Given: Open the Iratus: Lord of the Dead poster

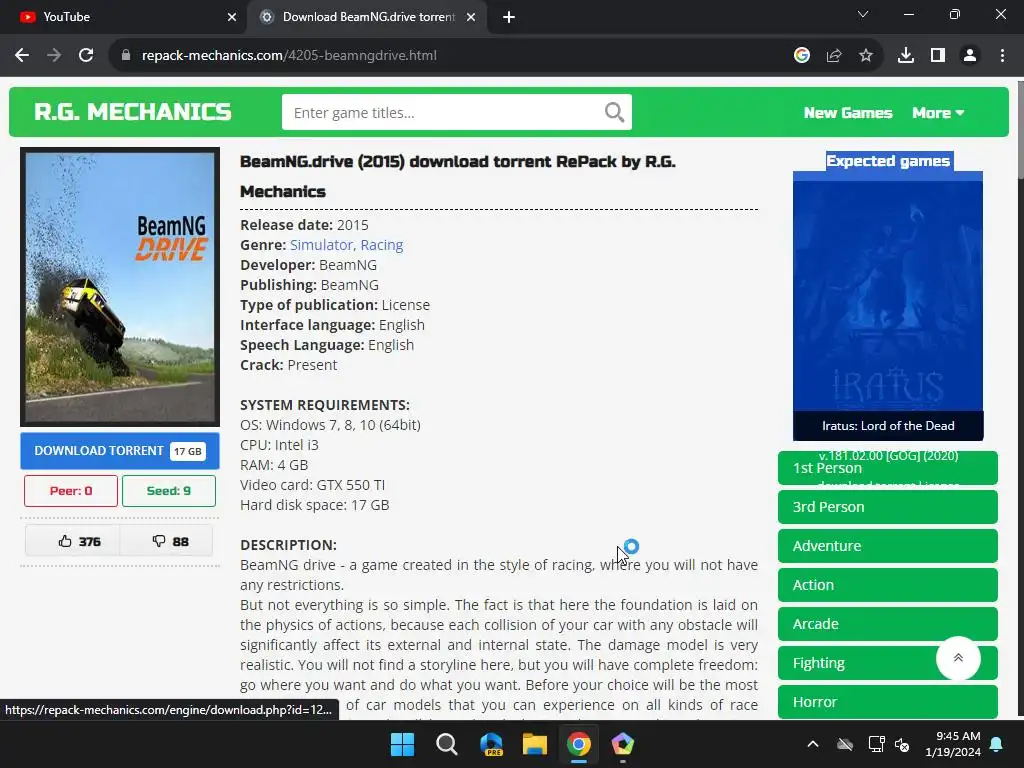Looking at the screenshot, I should pyautogui.click(x=888, y=295).
